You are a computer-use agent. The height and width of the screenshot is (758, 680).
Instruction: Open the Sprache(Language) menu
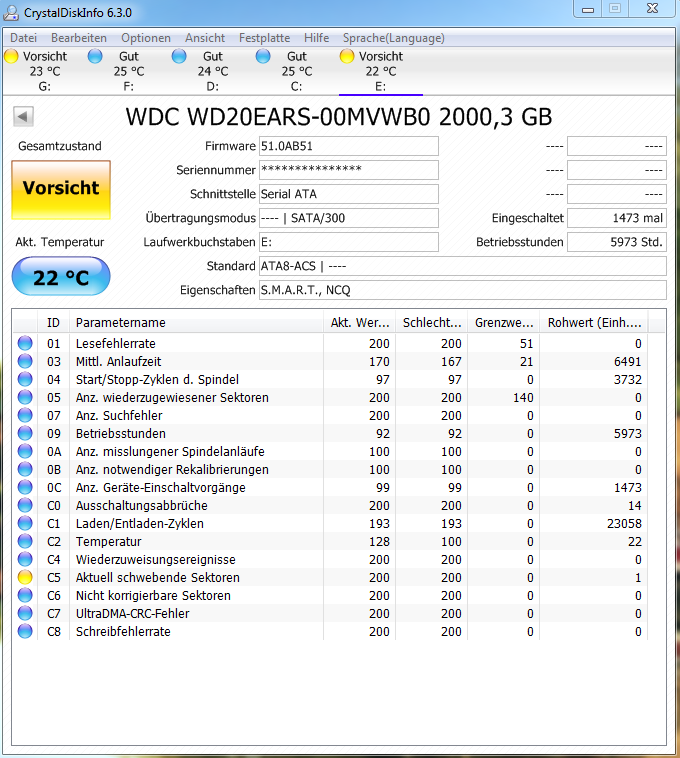[394, 38]
